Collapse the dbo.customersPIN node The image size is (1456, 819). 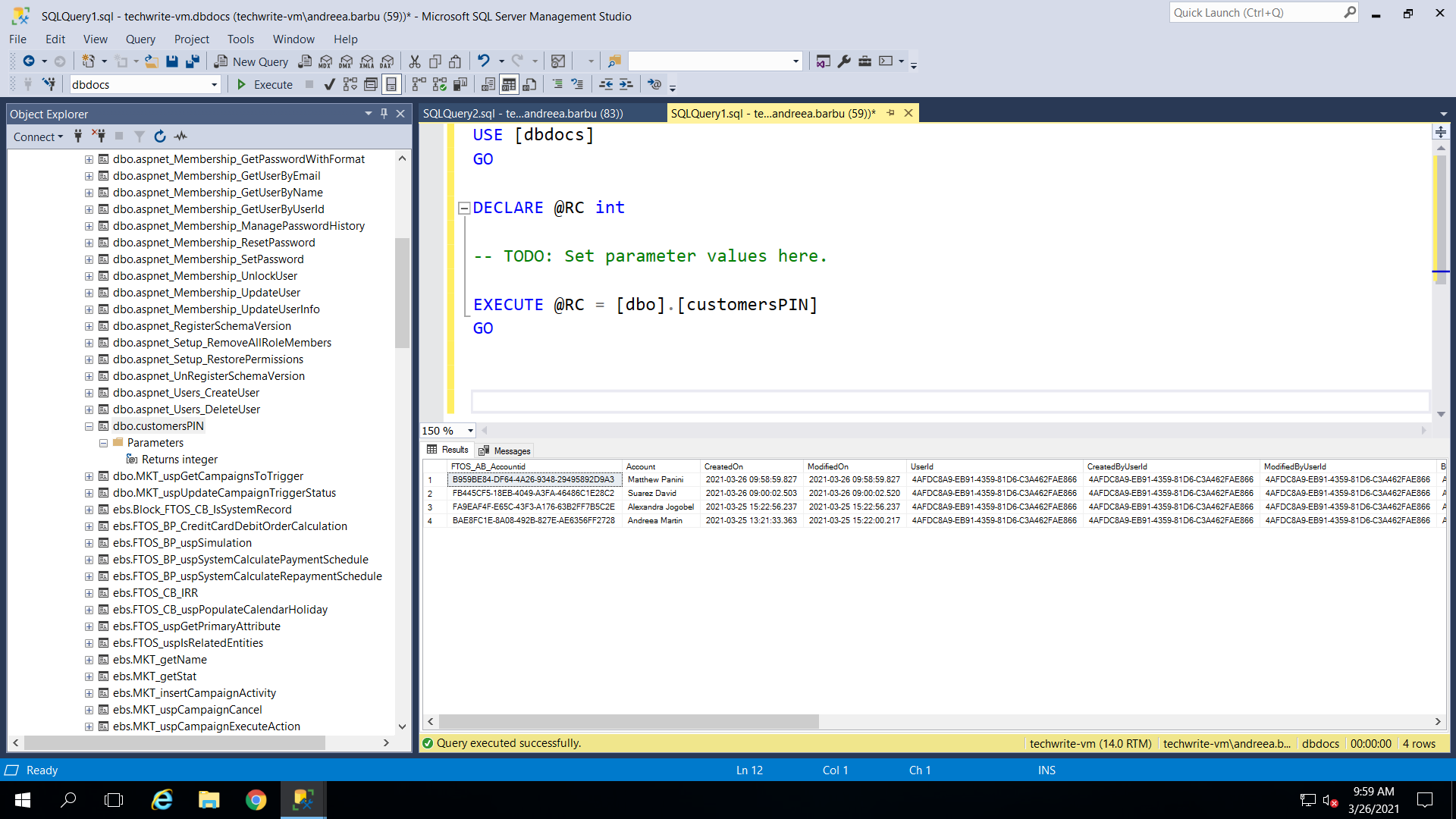pyautogui.click(x=89, y=426)
